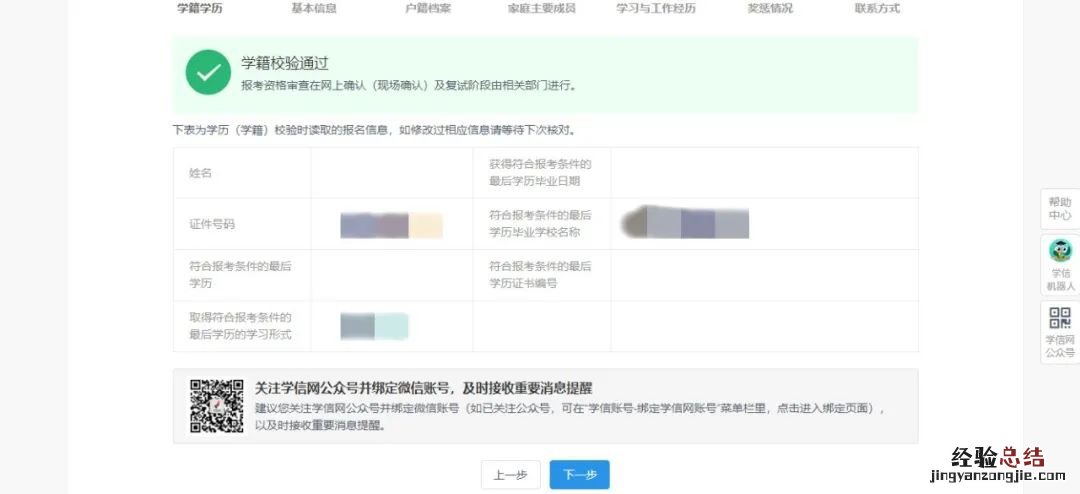This screenshot has width=1080, height=494.
Task: Click the large QR code in the banner
Action: click(217, 406)
